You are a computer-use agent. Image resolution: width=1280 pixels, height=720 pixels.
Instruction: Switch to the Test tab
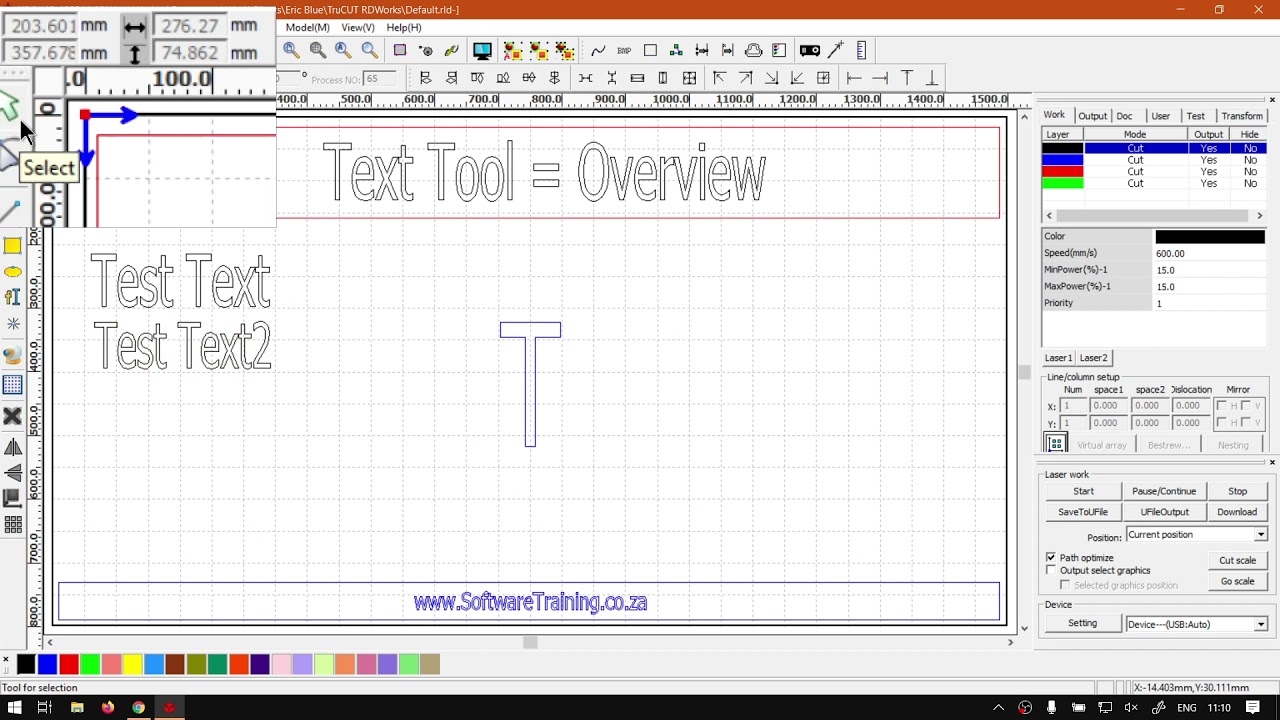1195,116
